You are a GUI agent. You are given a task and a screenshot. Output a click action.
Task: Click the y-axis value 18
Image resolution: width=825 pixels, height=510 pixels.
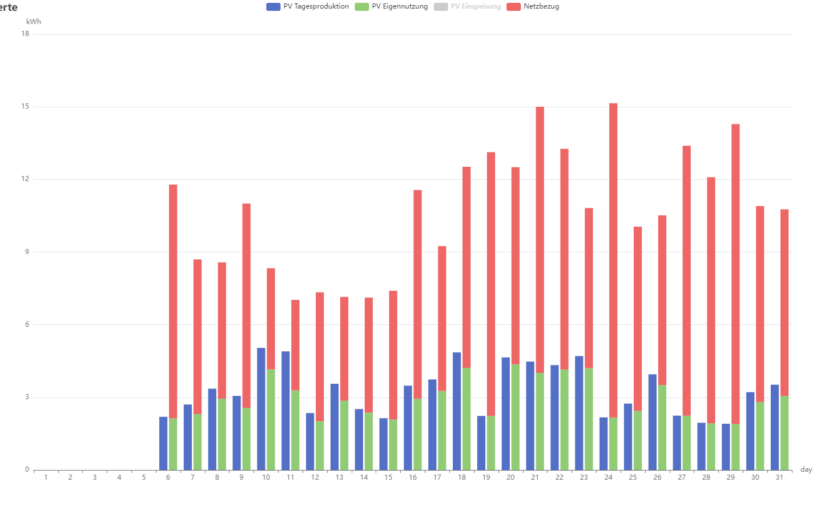[25, 34]
